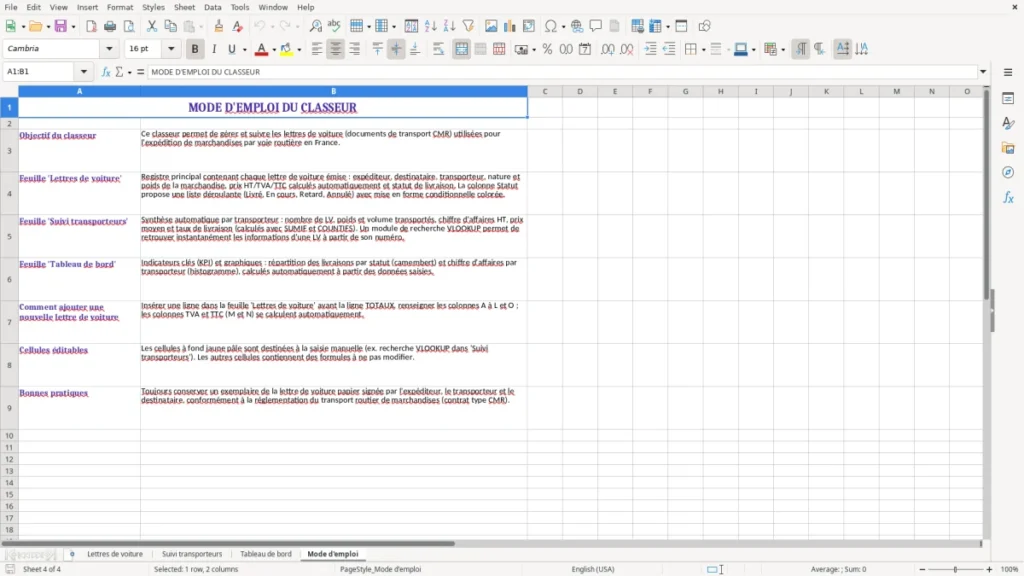1024x576 pixels.
Task: Click English (USA) language in status bar
Action: [x=593, y=569]
